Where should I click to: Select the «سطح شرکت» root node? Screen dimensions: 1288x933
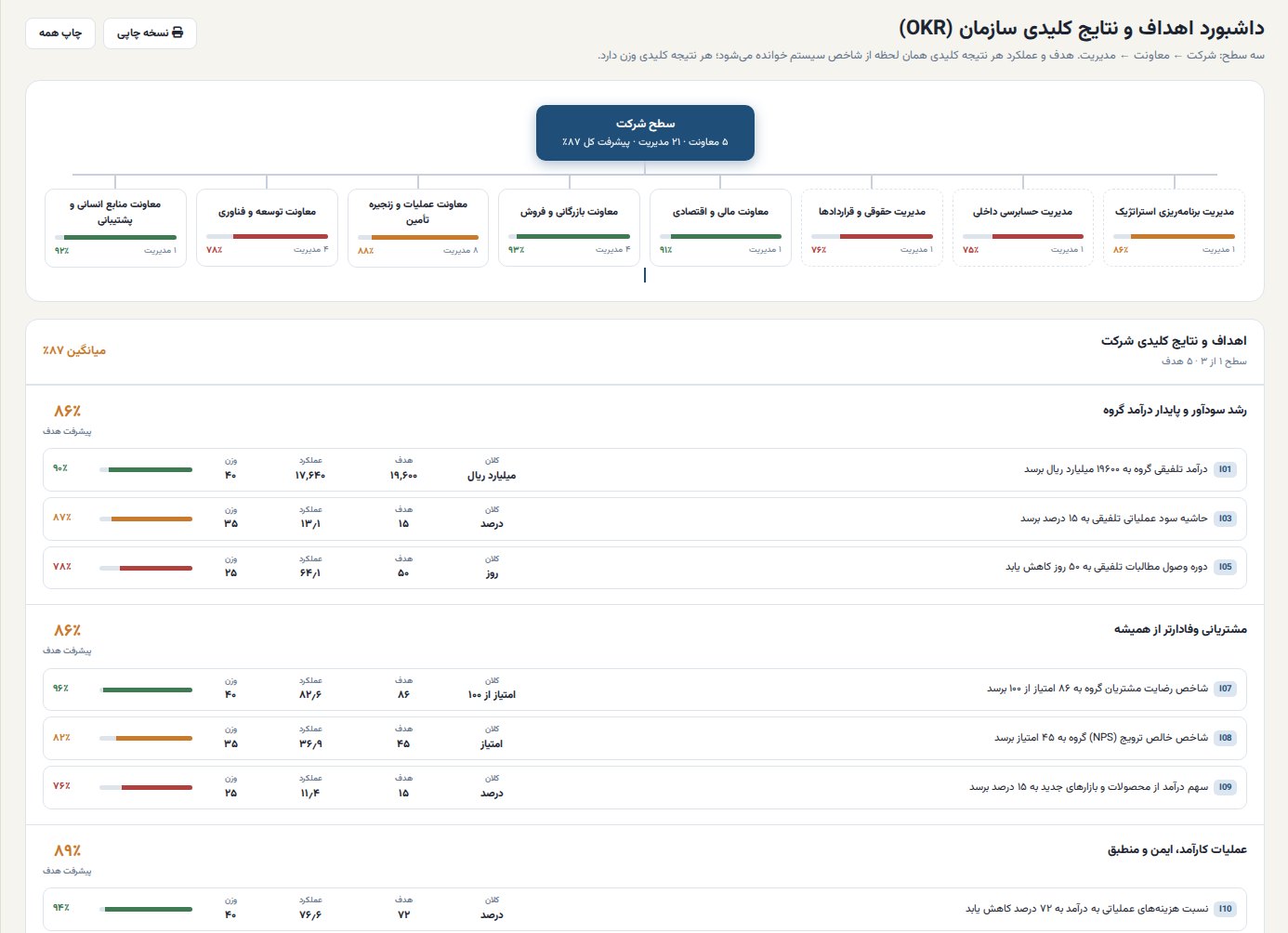click(x=645, y=133)
